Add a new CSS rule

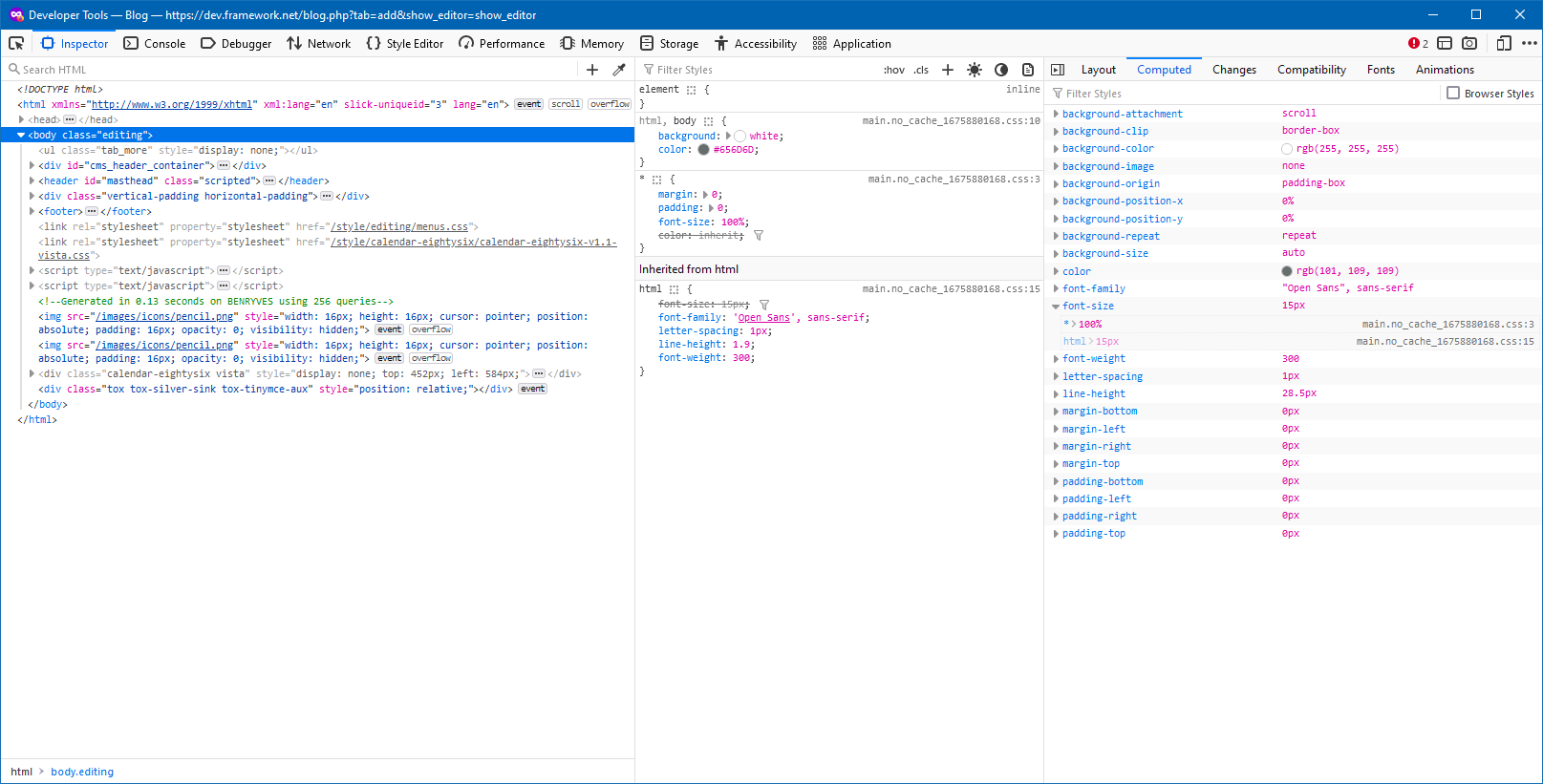948,70
